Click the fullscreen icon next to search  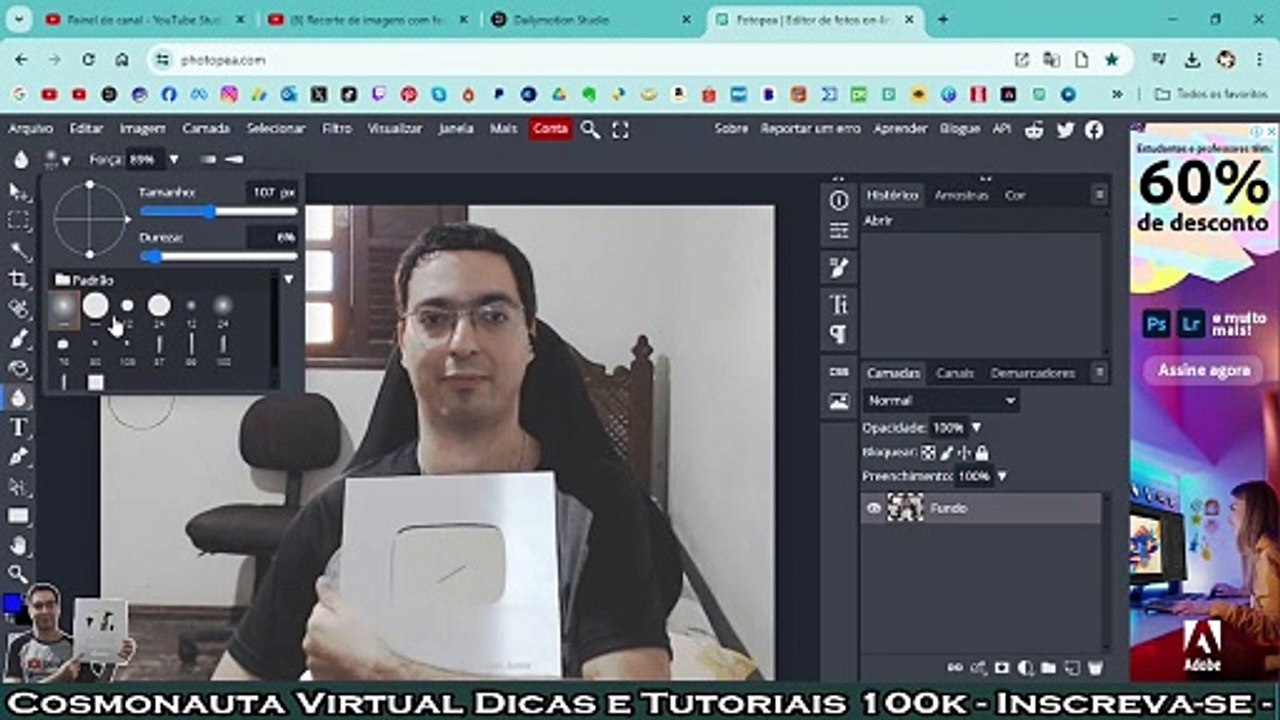pos(620,129)
